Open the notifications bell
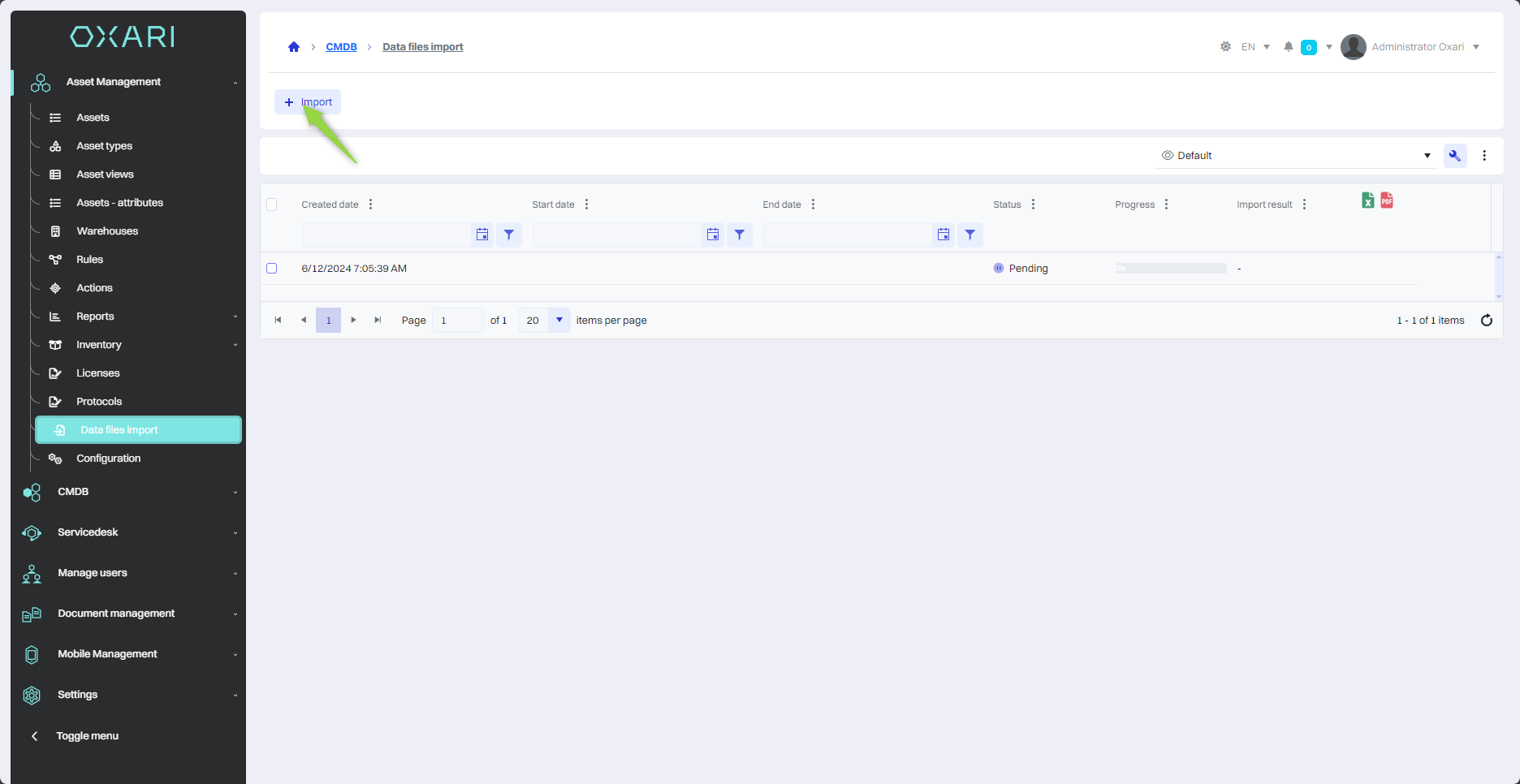Screen dimensions: 1520x784 tap(1288, 47)
